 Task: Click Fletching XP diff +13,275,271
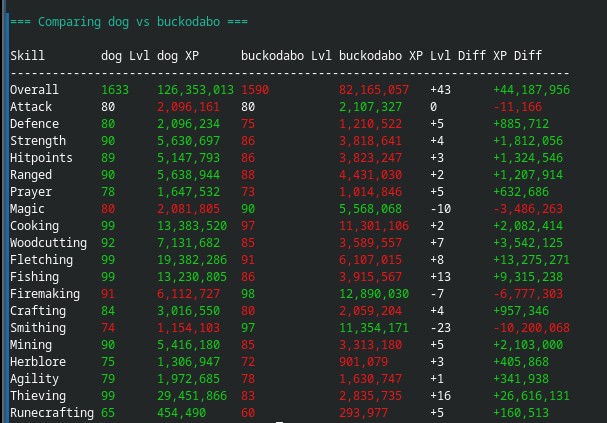[532, 260]
